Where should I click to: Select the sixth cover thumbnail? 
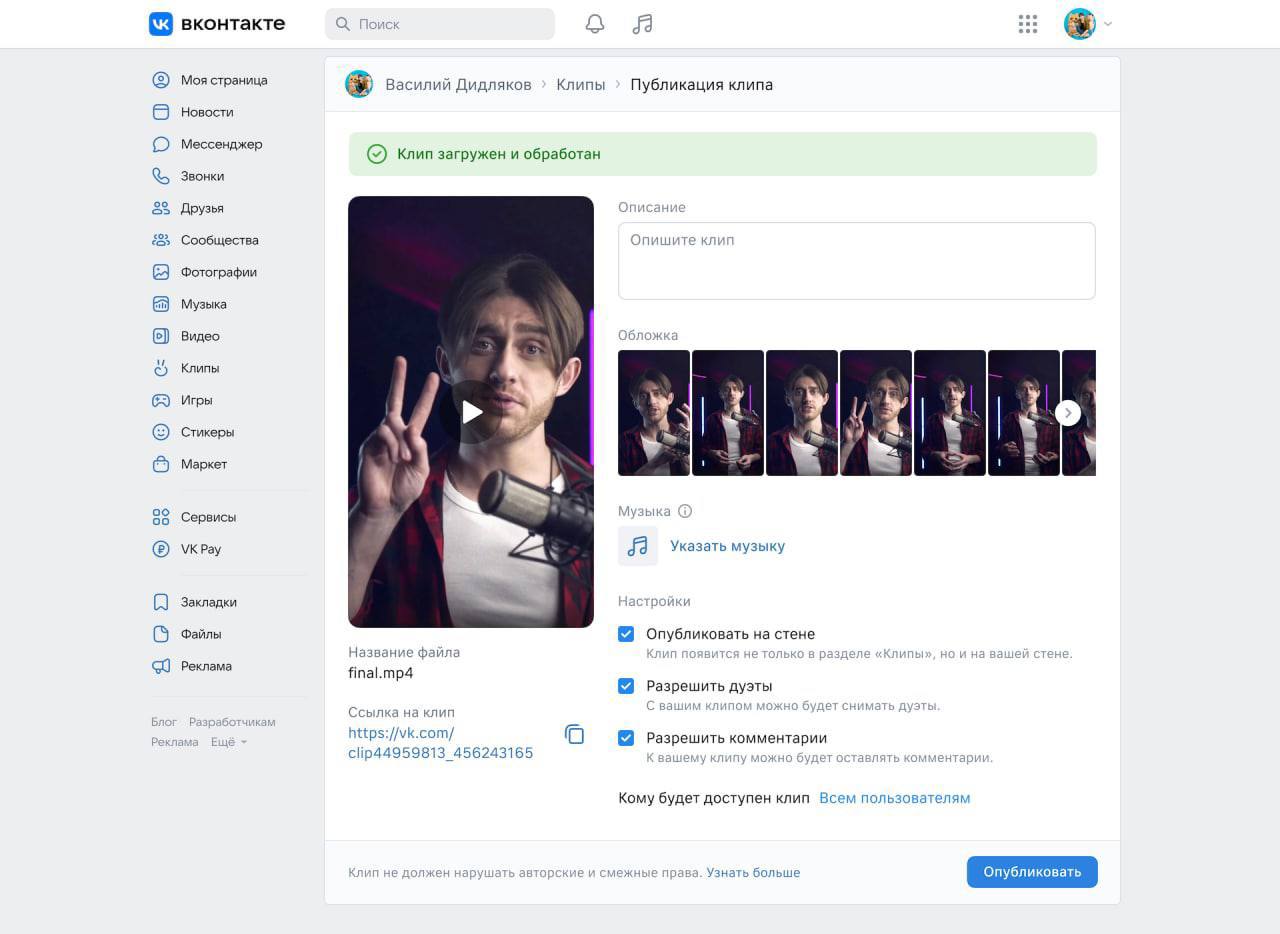[1024, 412]
